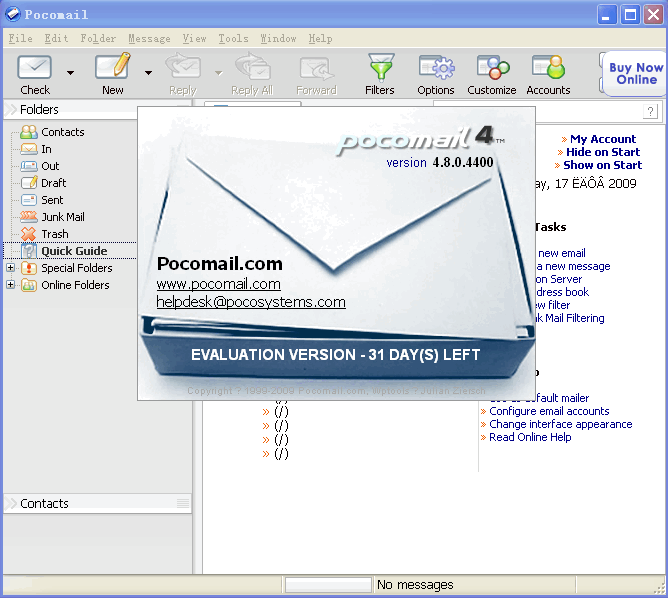668x598 pixels.
Task: Open the Options gear icon
Action: point(437,67)
